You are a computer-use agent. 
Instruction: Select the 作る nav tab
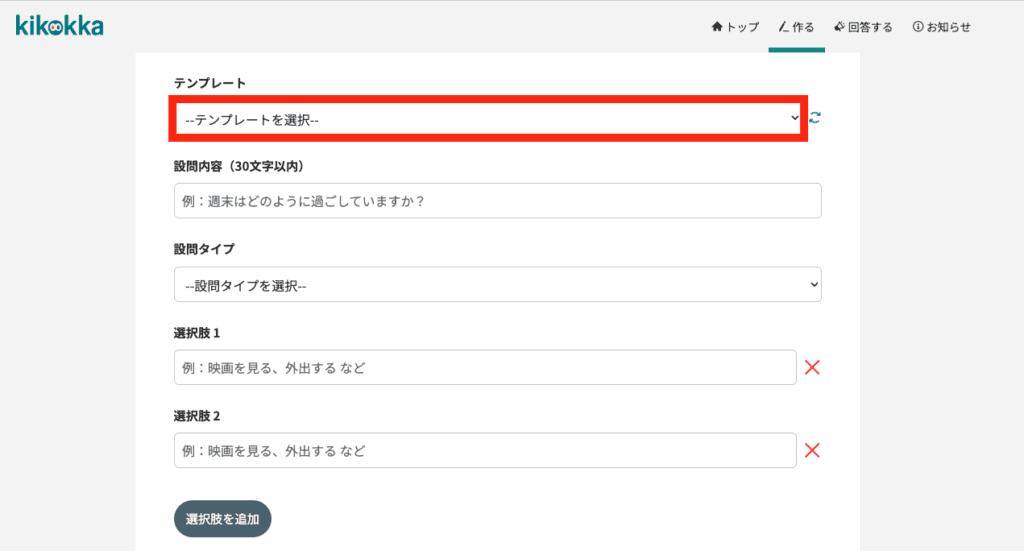click(x=797, y=27)
